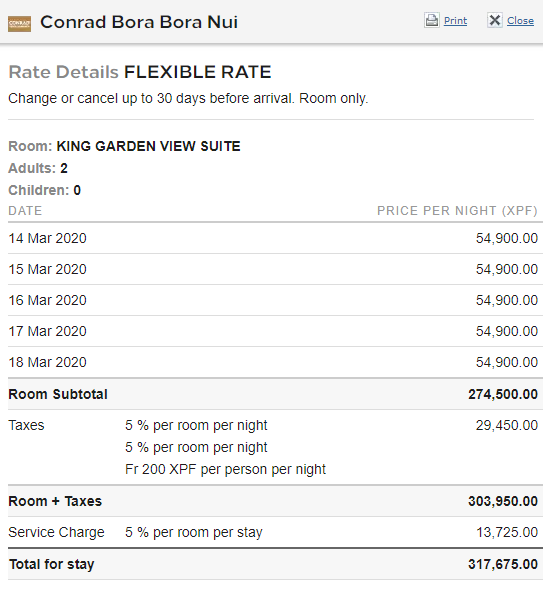Click the 16 Mar 2020 price 54,900.00
The width and height of the screenshot is (543, 593).
click(x=507, y=300)
